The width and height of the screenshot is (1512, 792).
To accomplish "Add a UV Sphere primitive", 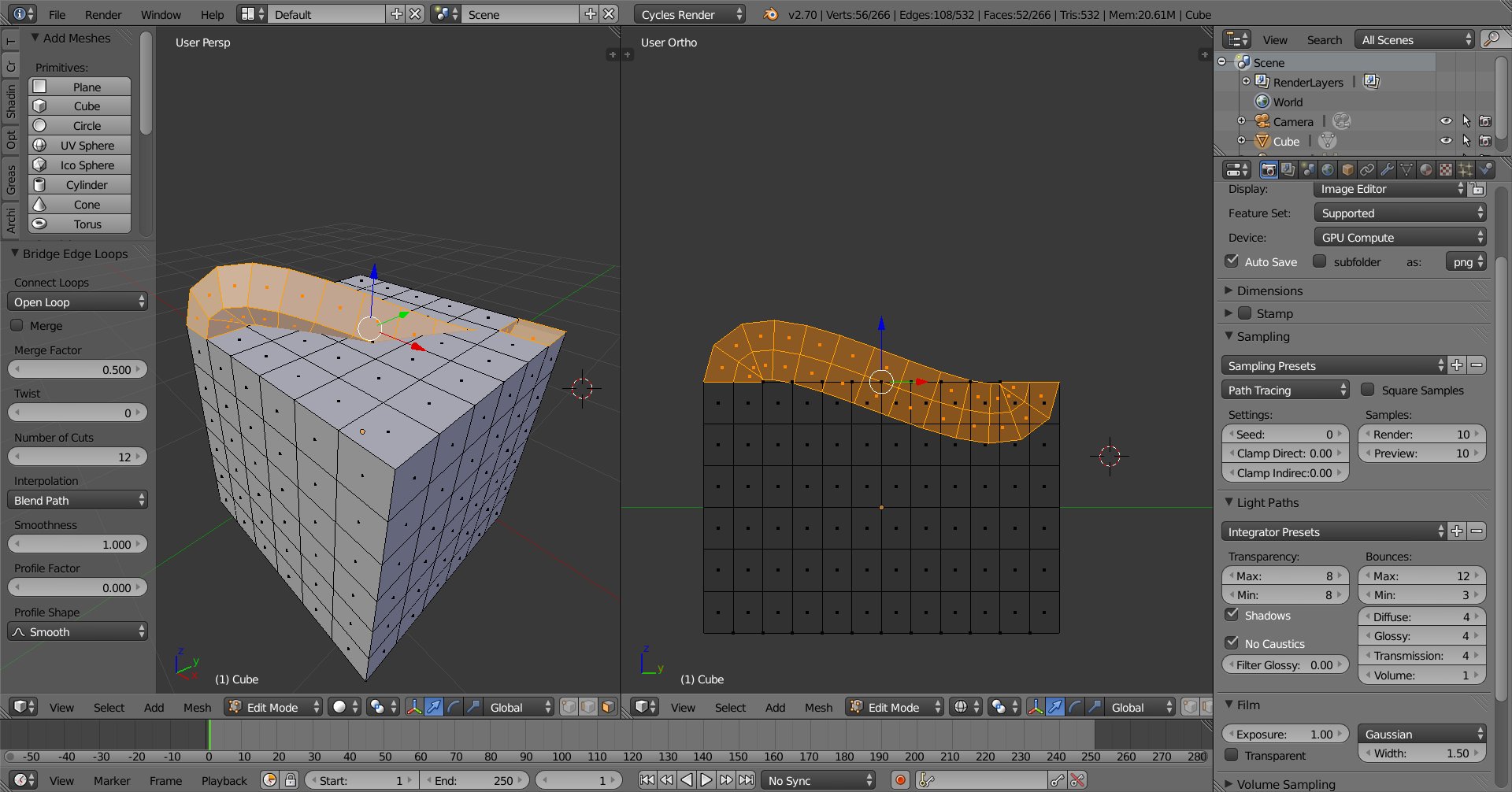I will (80, 146).
